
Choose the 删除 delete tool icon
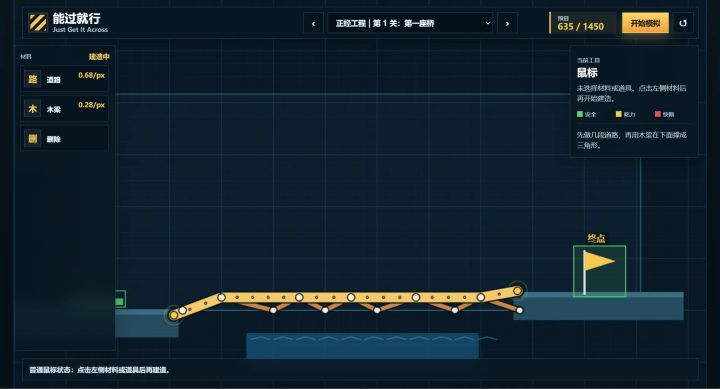click(33, 139)
